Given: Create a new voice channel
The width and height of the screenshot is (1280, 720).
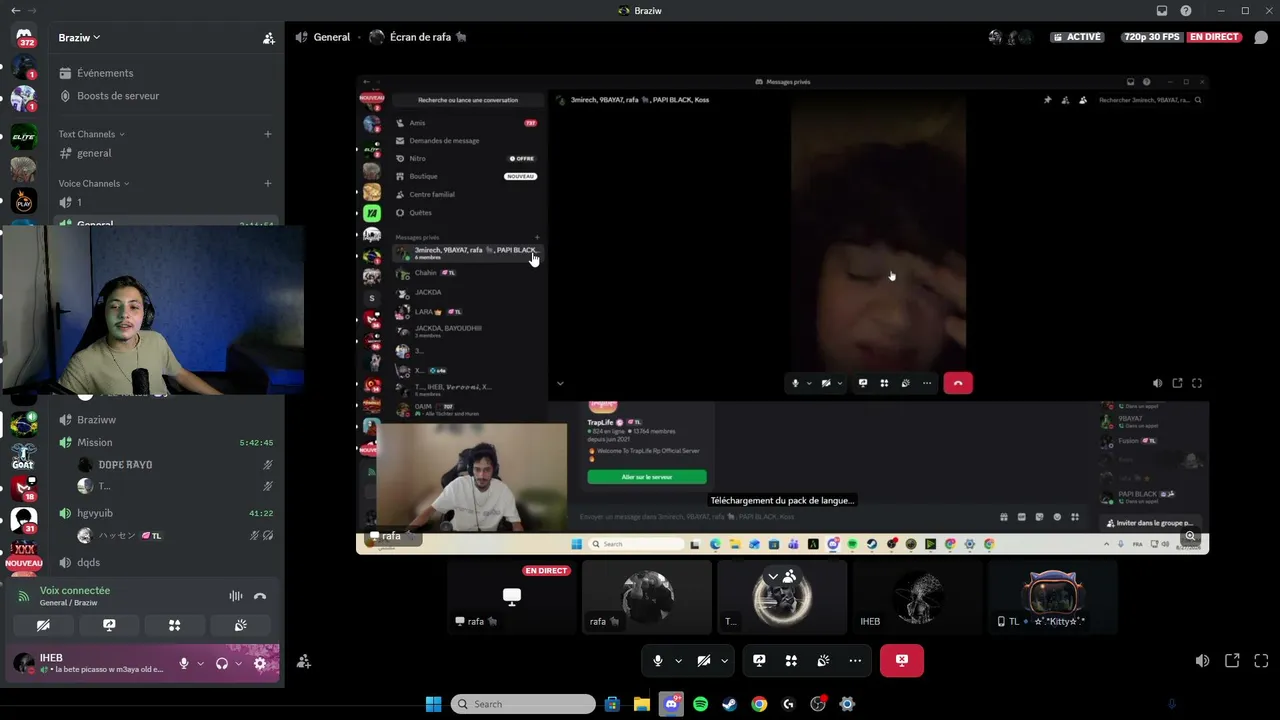Looking at the screenshot, I should [267, 184].
